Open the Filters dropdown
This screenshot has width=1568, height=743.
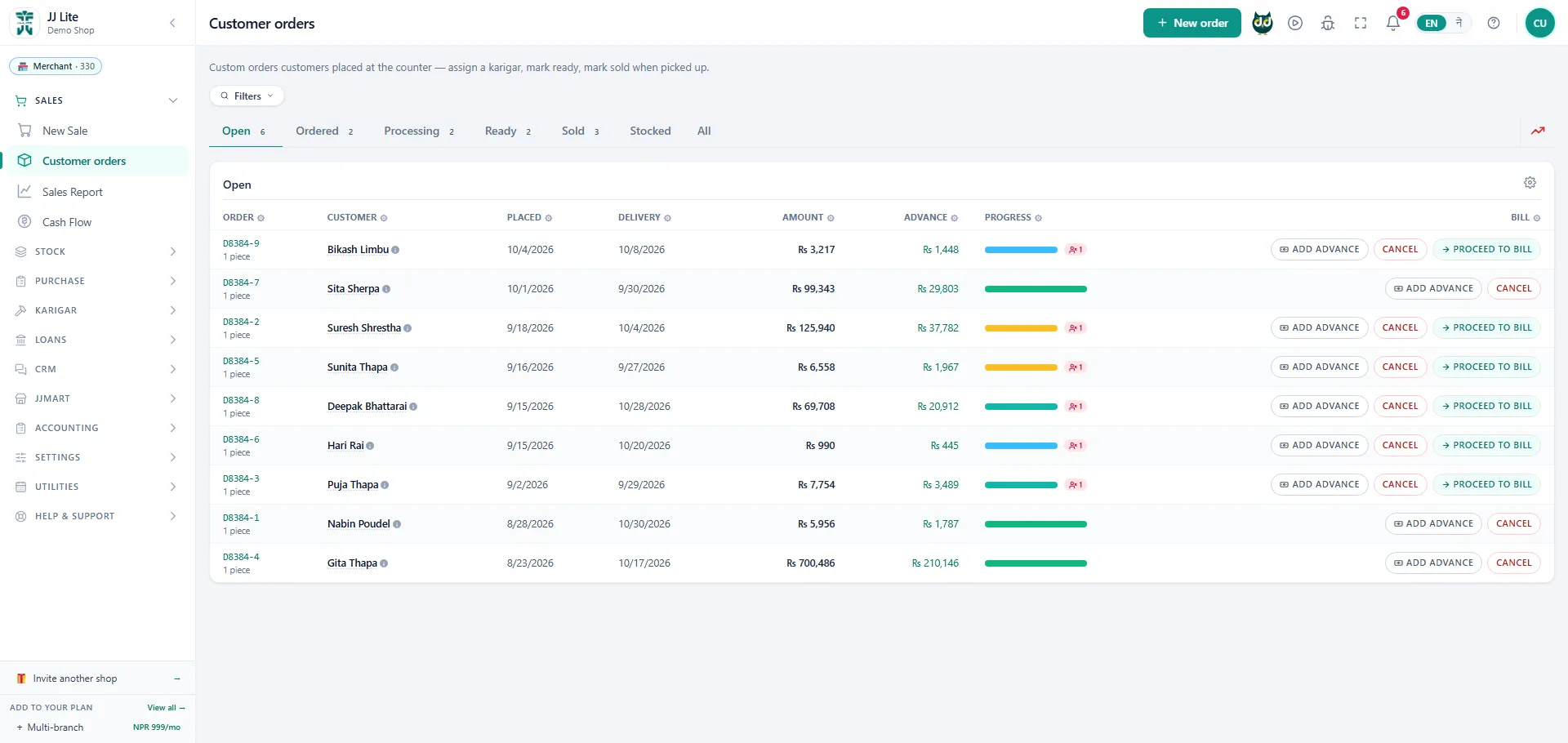point(247,96)
